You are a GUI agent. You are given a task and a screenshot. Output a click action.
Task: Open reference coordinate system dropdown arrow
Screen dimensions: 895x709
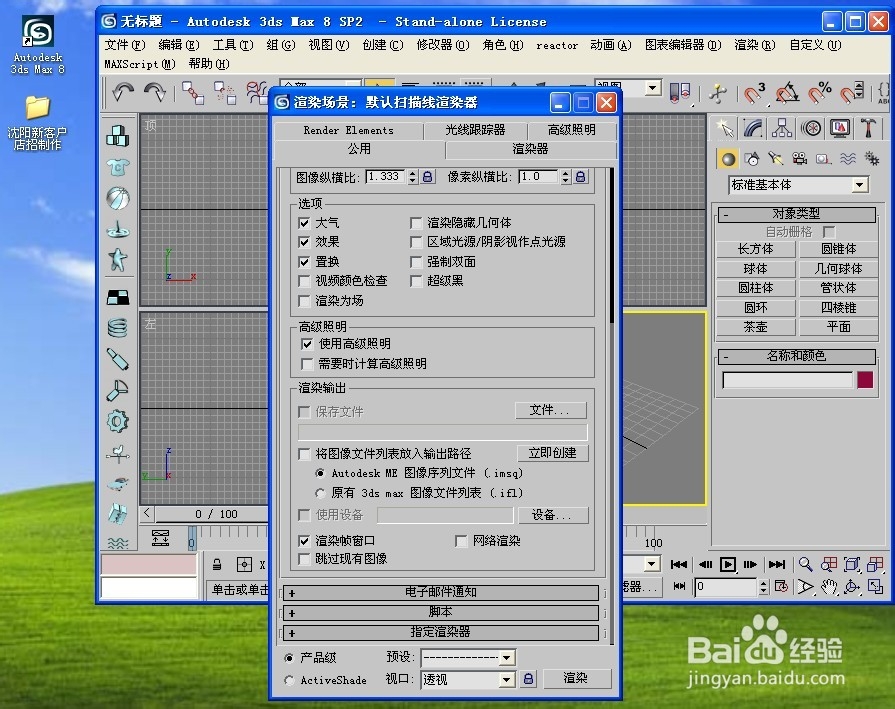pyautogui.click(x=653, y=87)
